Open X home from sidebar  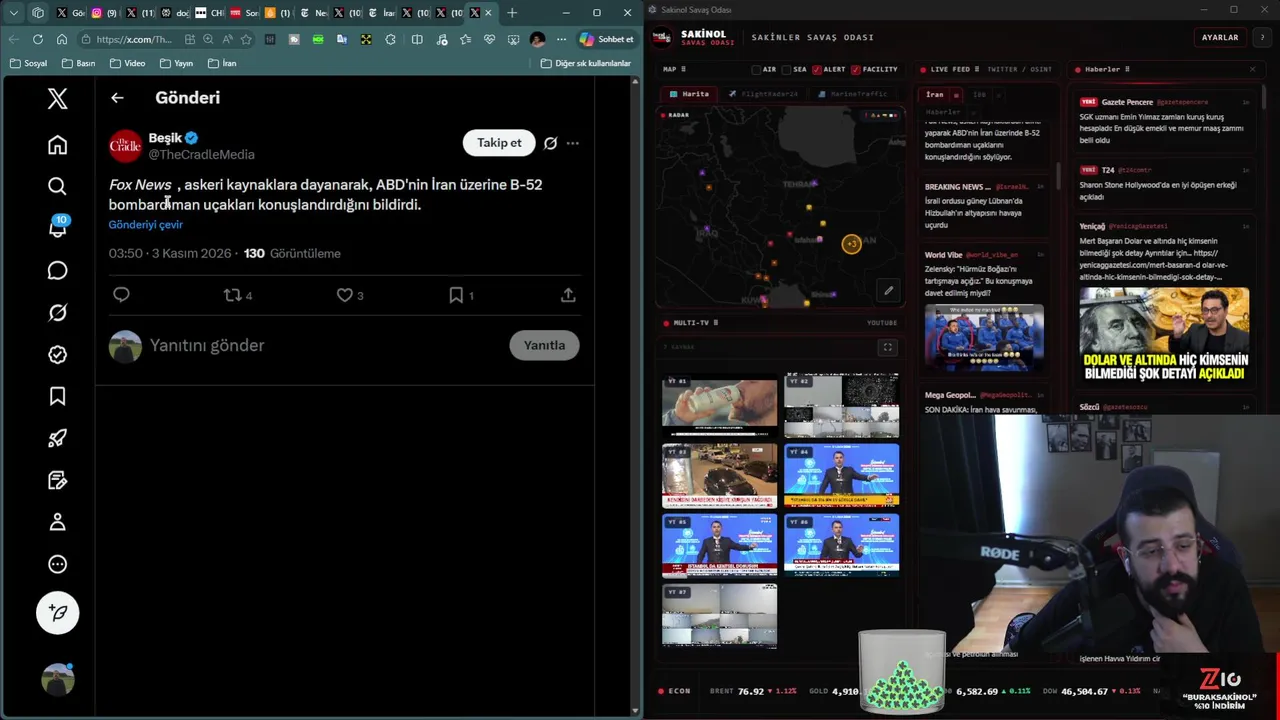pyautogui.click(x=57, y=145)
